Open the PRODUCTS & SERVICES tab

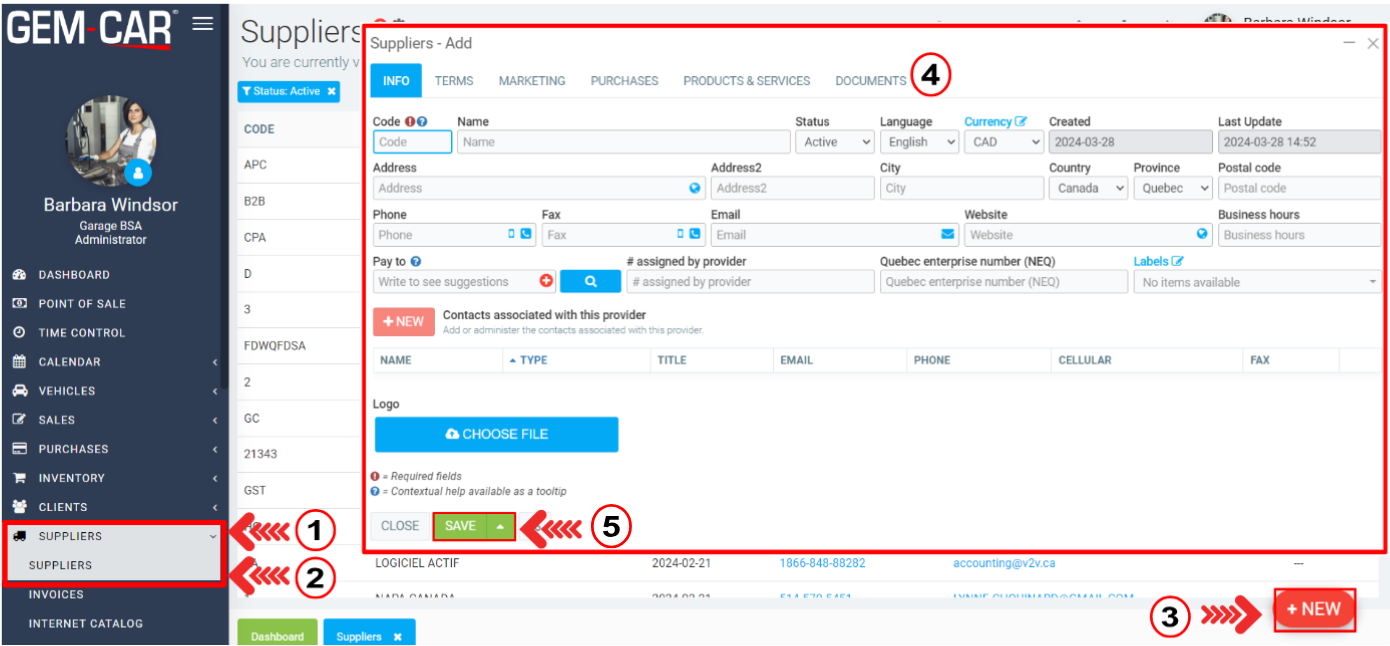click(746, 81)
